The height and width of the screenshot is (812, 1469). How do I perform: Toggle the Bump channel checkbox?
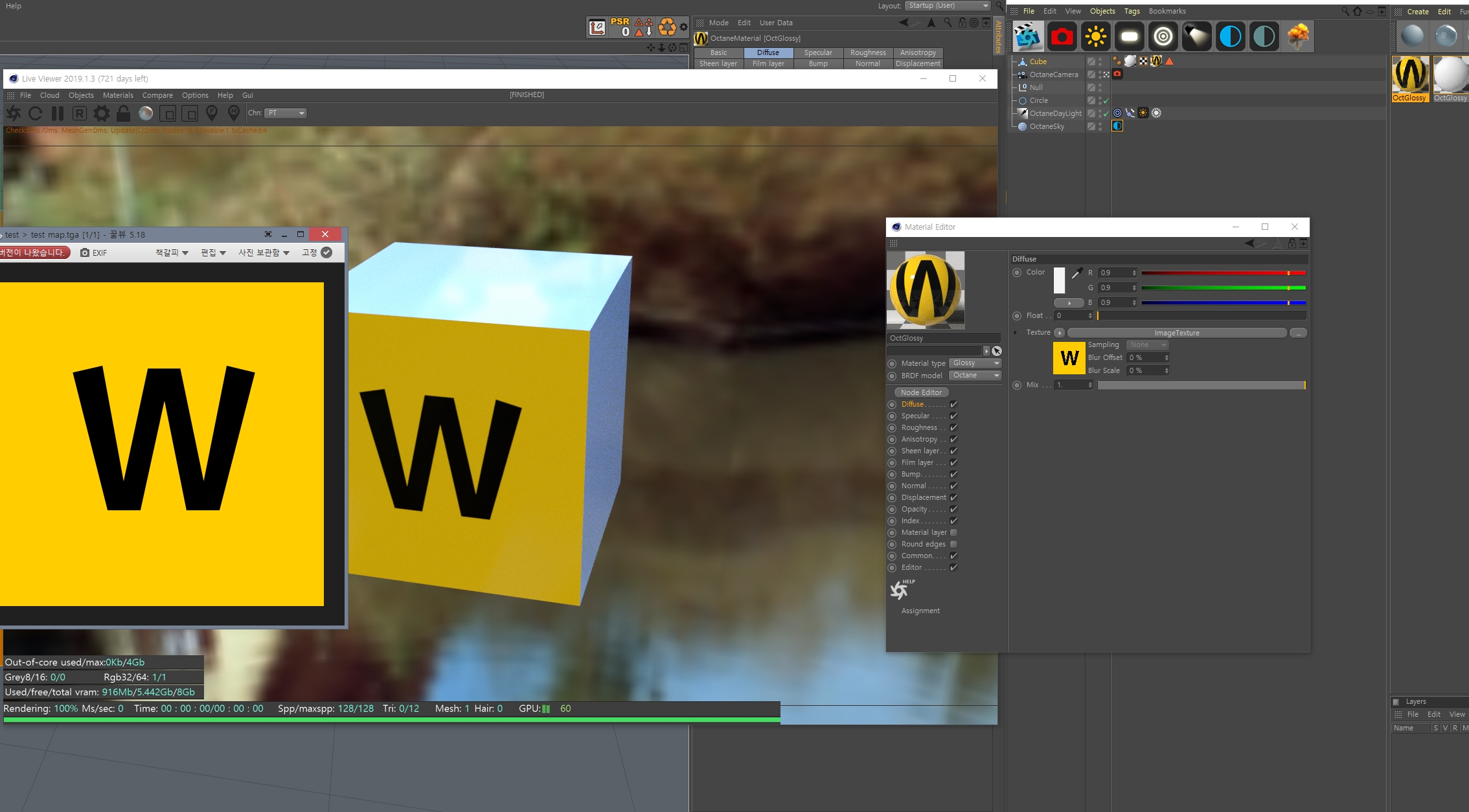953,474
